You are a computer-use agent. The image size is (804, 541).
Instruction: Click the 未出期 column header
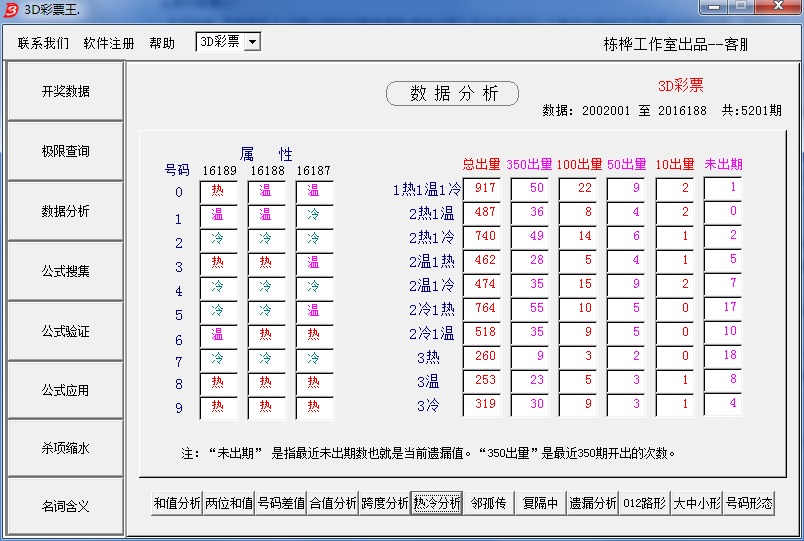[x=723, y=165]
